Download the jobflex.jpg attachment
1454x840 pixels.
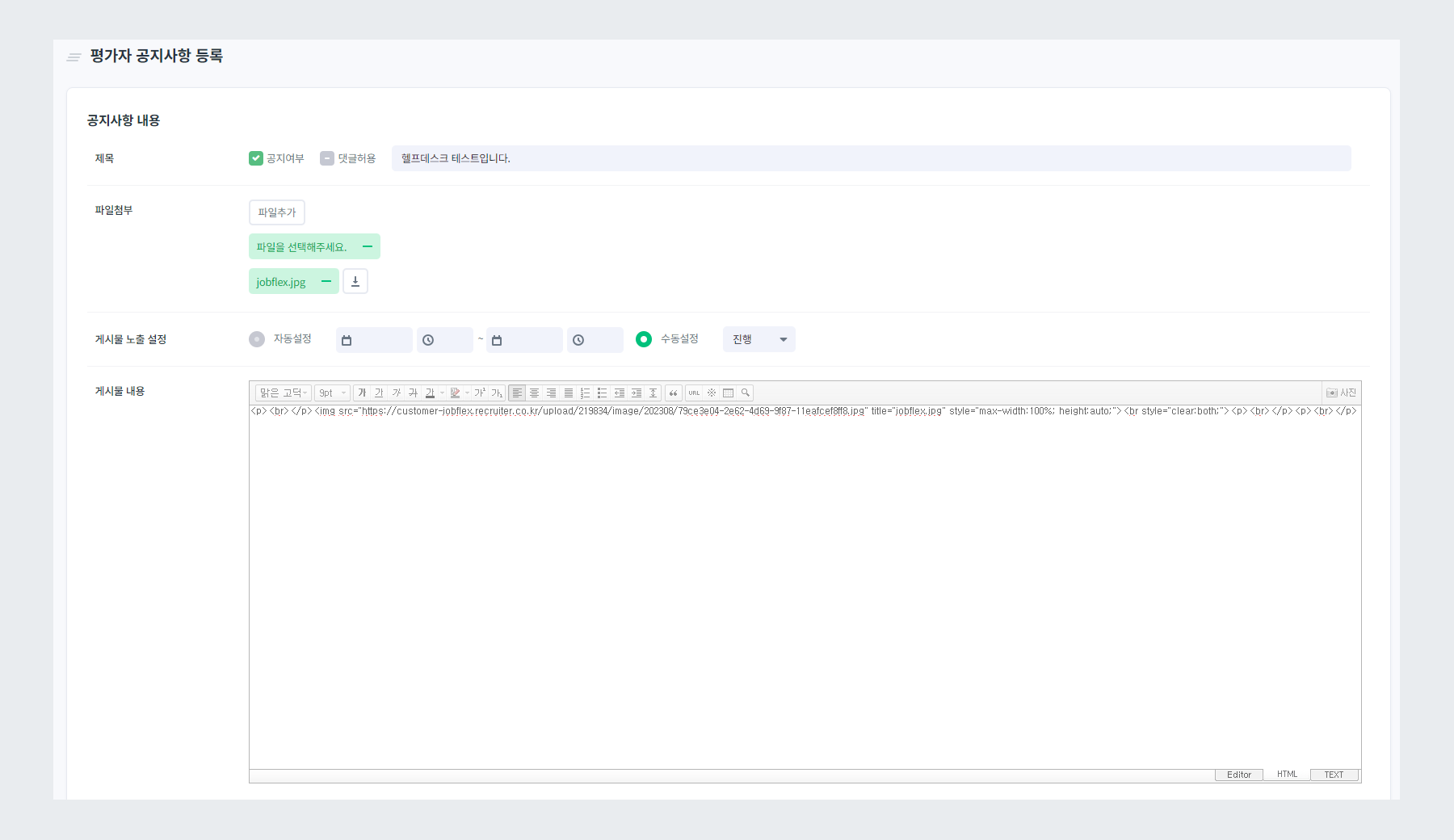coord(355,281)
